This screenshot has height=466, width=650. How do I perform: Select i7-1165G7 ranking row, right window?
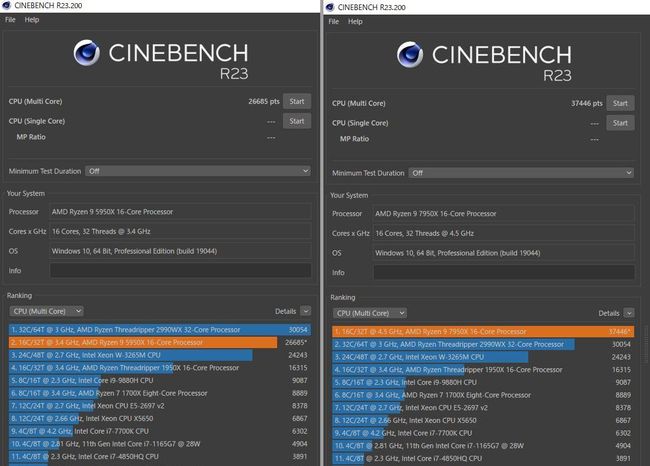click(x=483, y=446)
